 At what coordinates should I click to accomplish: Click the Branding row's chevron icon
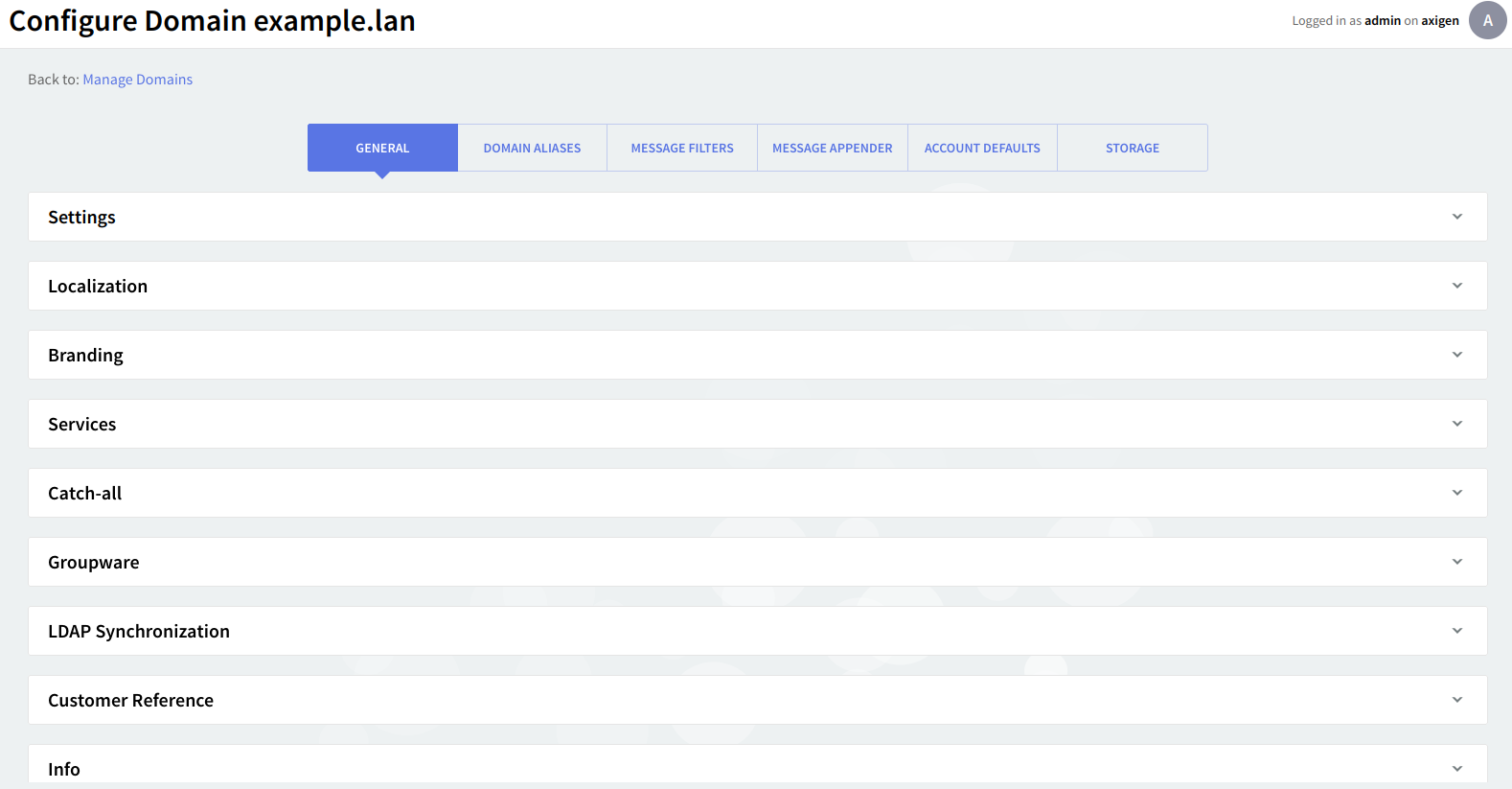click(x=1456, y=355)
